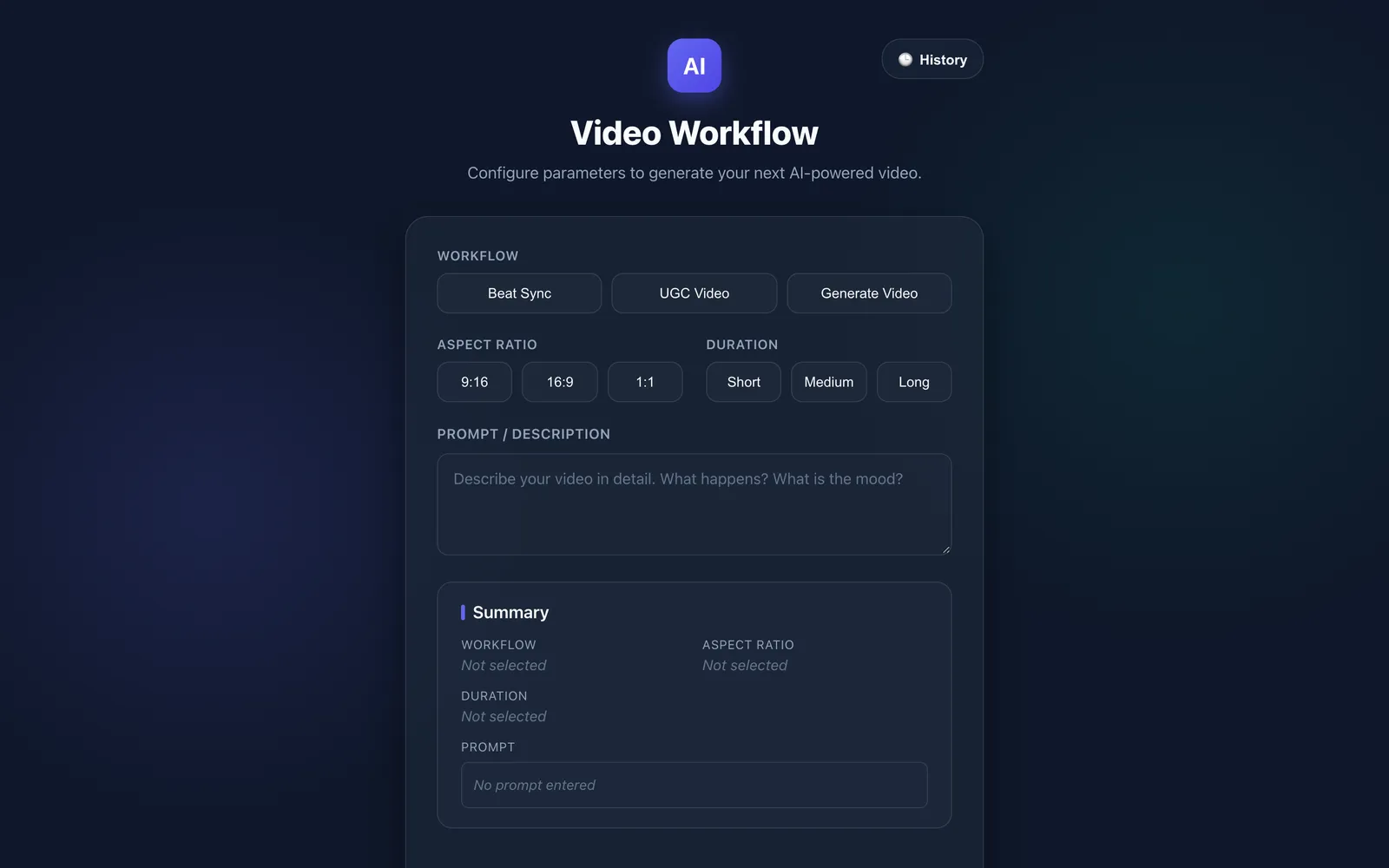Click the 'Summary' heading
This screenshot has width=1389, height=868.
coord(510,612)
